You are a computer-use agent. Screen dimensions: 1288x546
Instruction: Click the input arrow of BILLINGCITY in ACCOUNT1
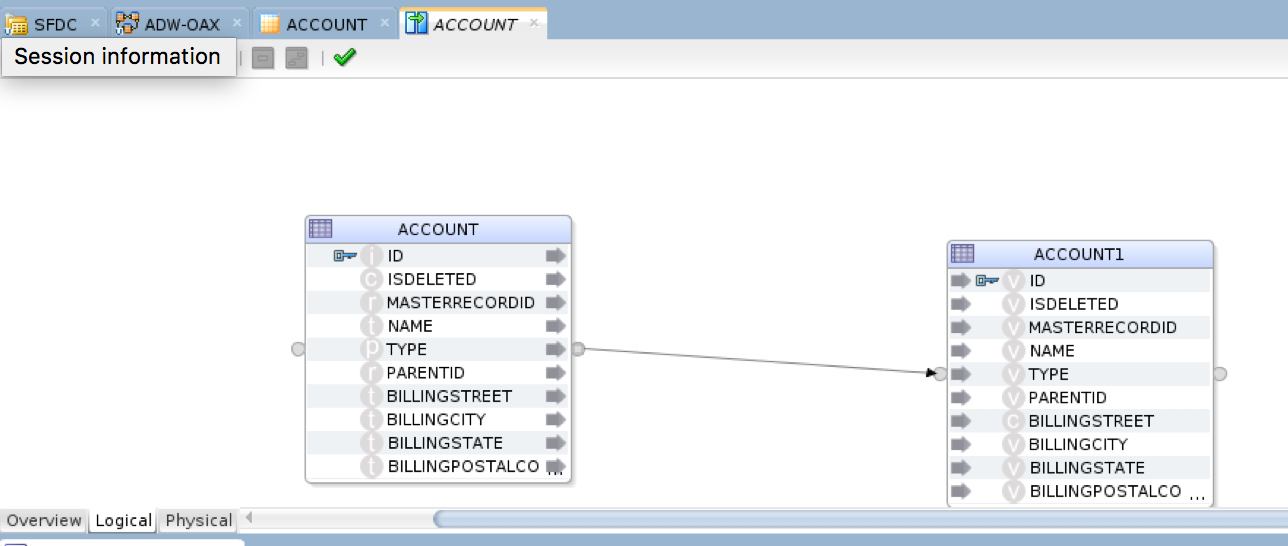[x=961, y=444]
